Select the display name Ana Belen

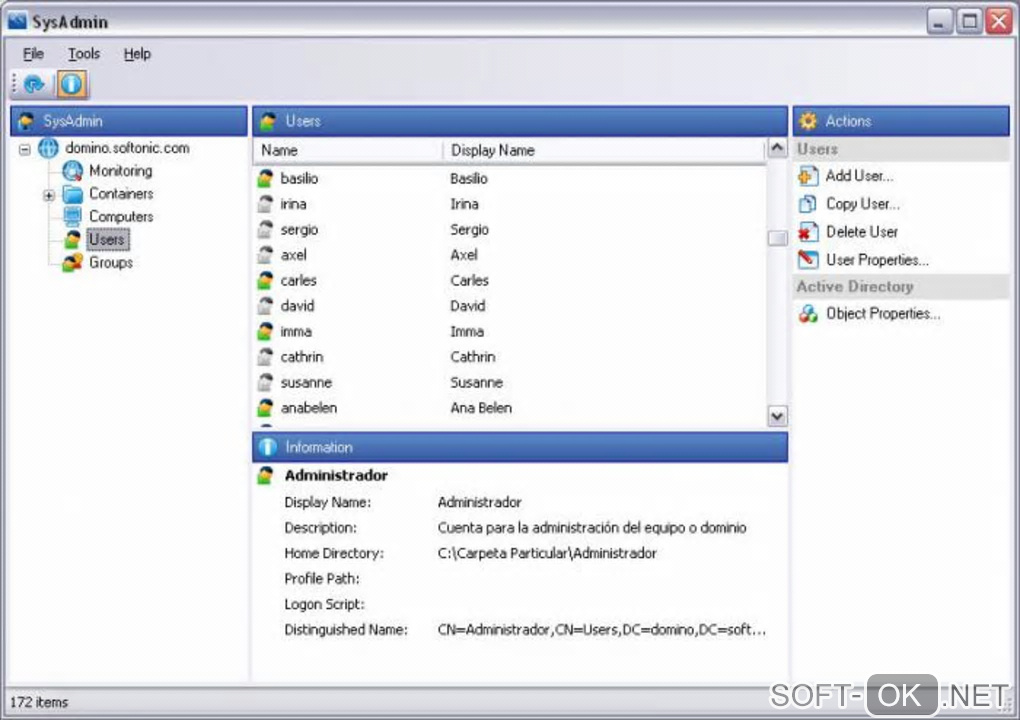coord(481,408)
